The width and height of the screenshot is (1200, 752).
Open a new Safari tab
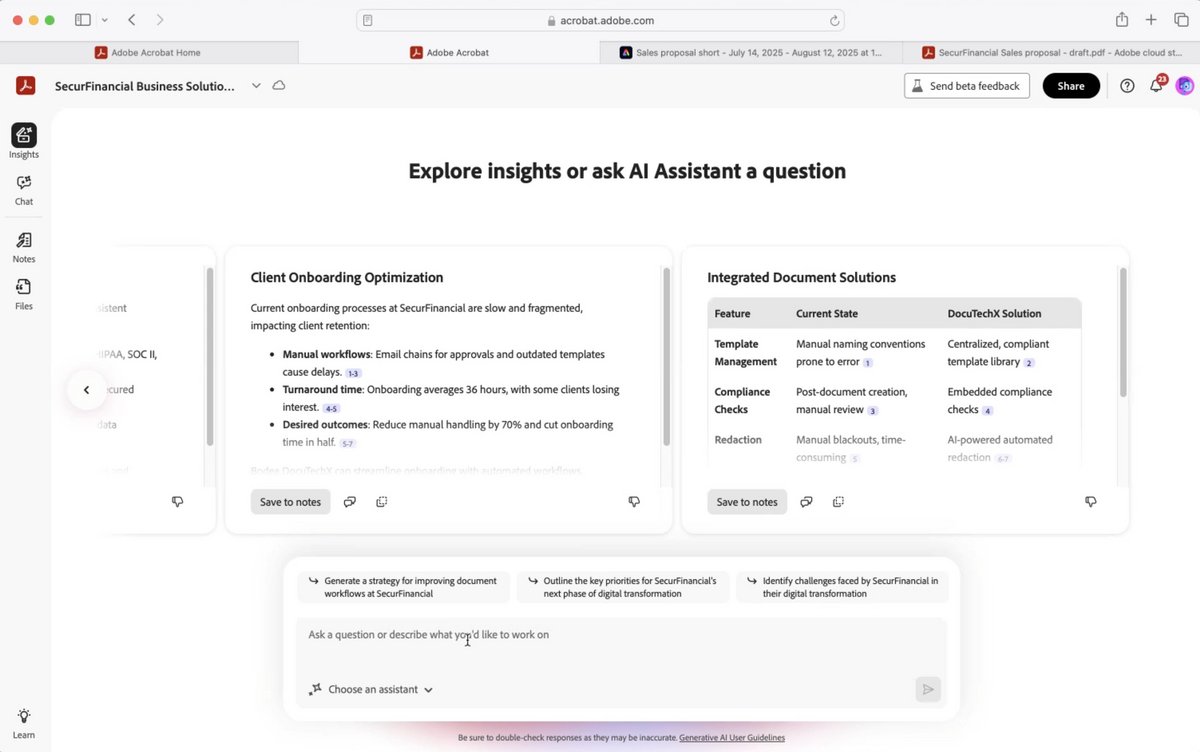click(x=1151, y=20)
